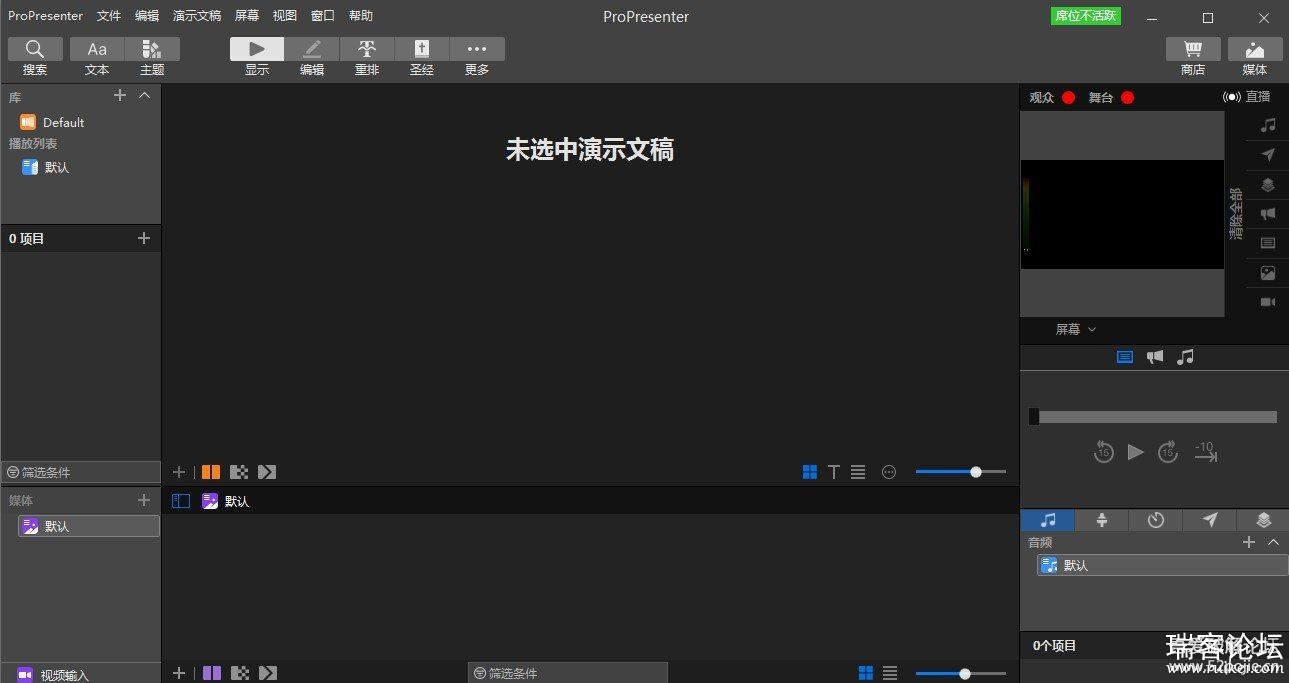Open the ProPresenter menu

[46, 16]
